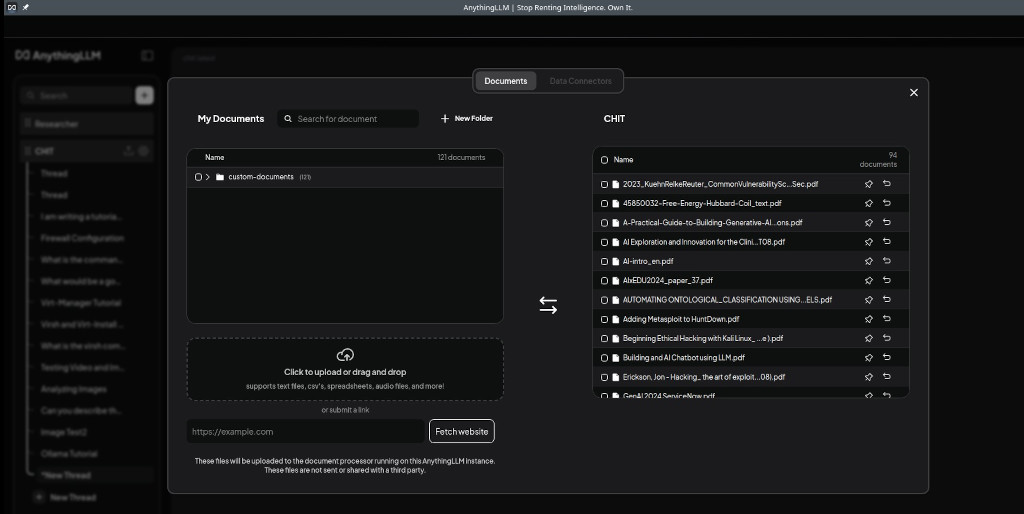
Task: Expand the custom-documents folder chevron
Action: click(208, 177)
